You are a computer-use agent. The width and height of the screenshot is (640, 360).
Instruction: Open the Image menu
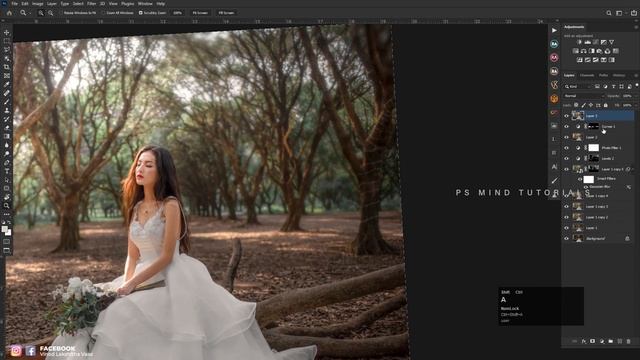click(x=38, y=3)
